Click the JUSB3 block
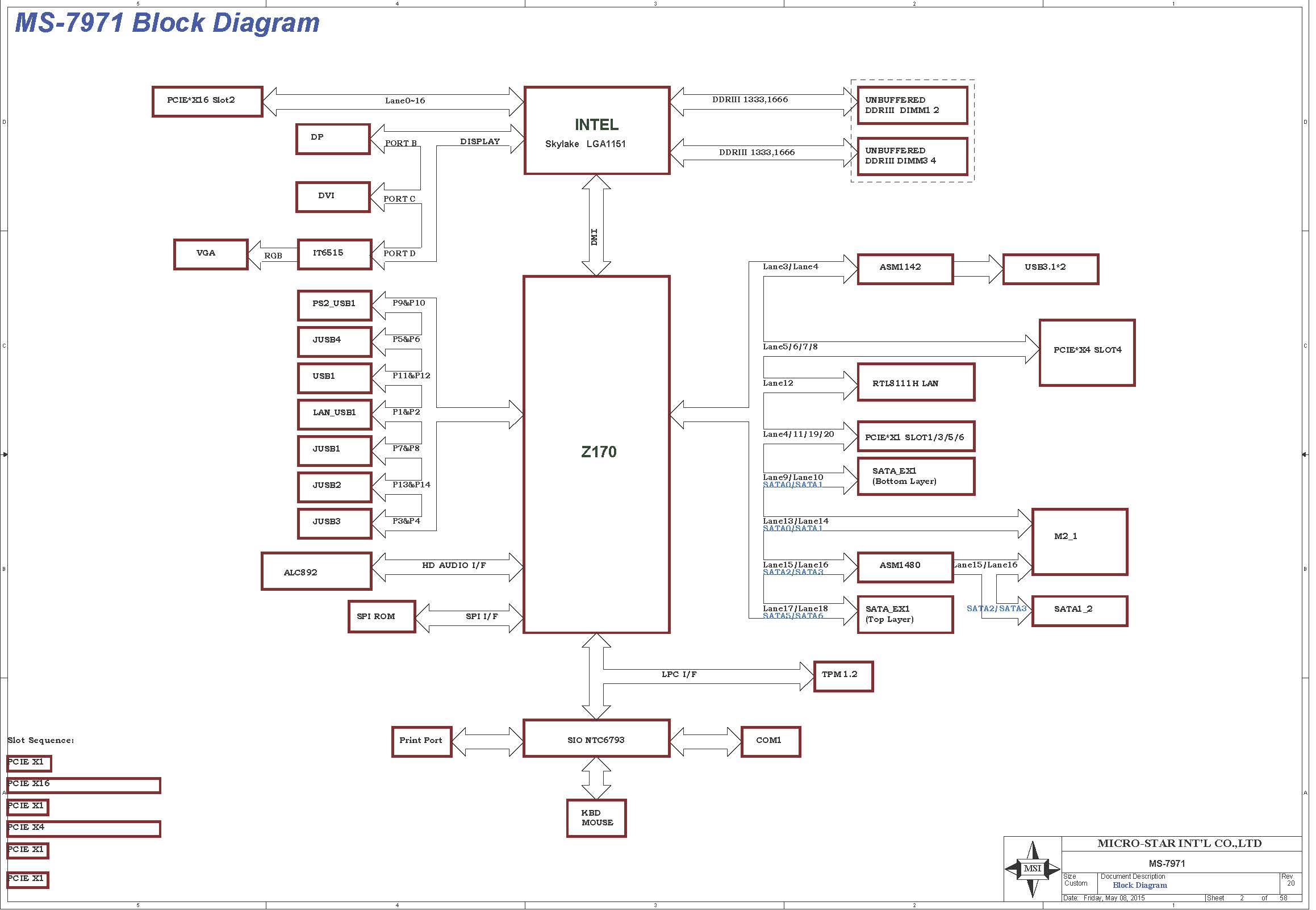 click(x=335, y=524)
